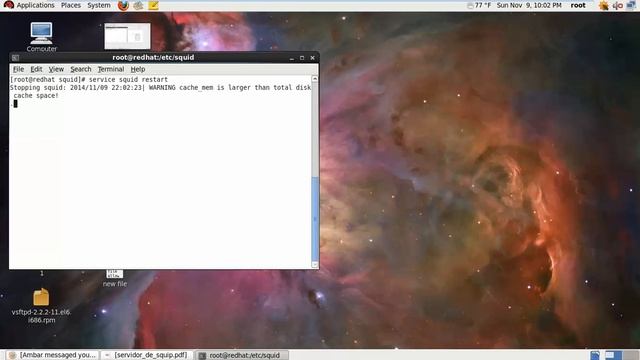Viewport: 640px width, 360px height.
Task: Close the root@redhat terminal window
Action: point(313,58)
